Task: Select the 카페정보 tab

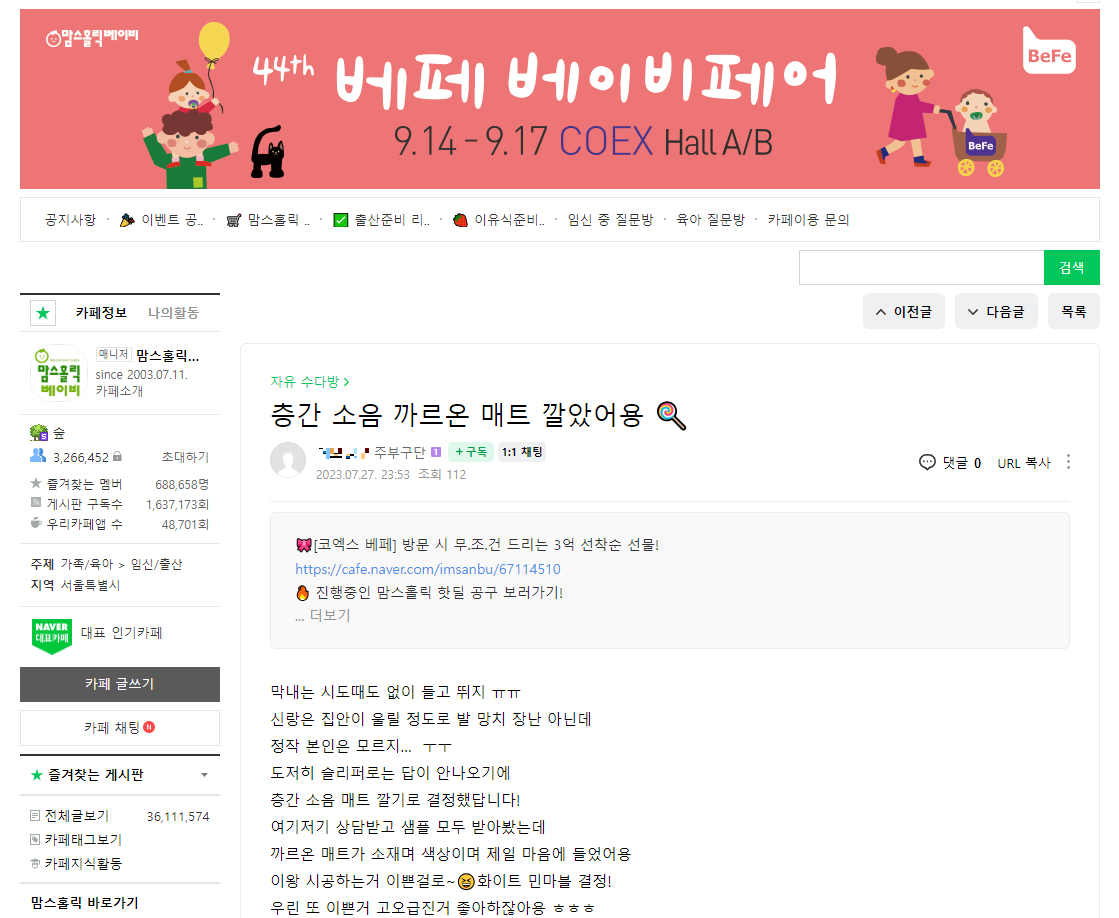Action: [101, 313]
